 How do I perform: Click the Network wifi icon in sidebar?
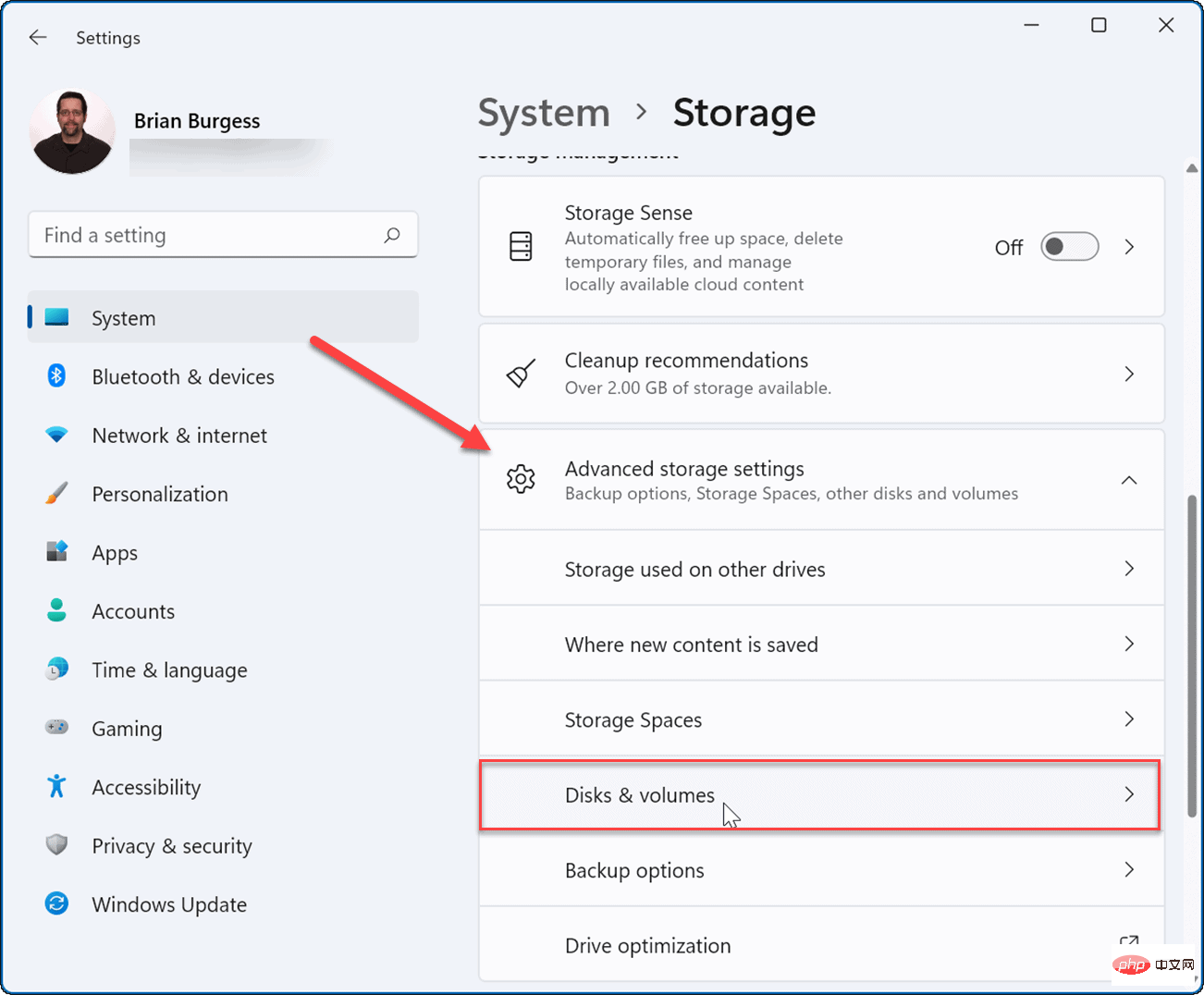click(x=56, y=435)
